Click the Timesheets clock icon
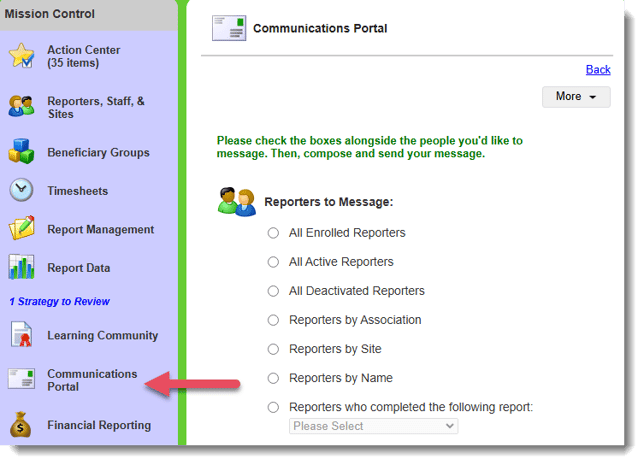The width and height of the screenshot is (644, 465). (22, 191)
